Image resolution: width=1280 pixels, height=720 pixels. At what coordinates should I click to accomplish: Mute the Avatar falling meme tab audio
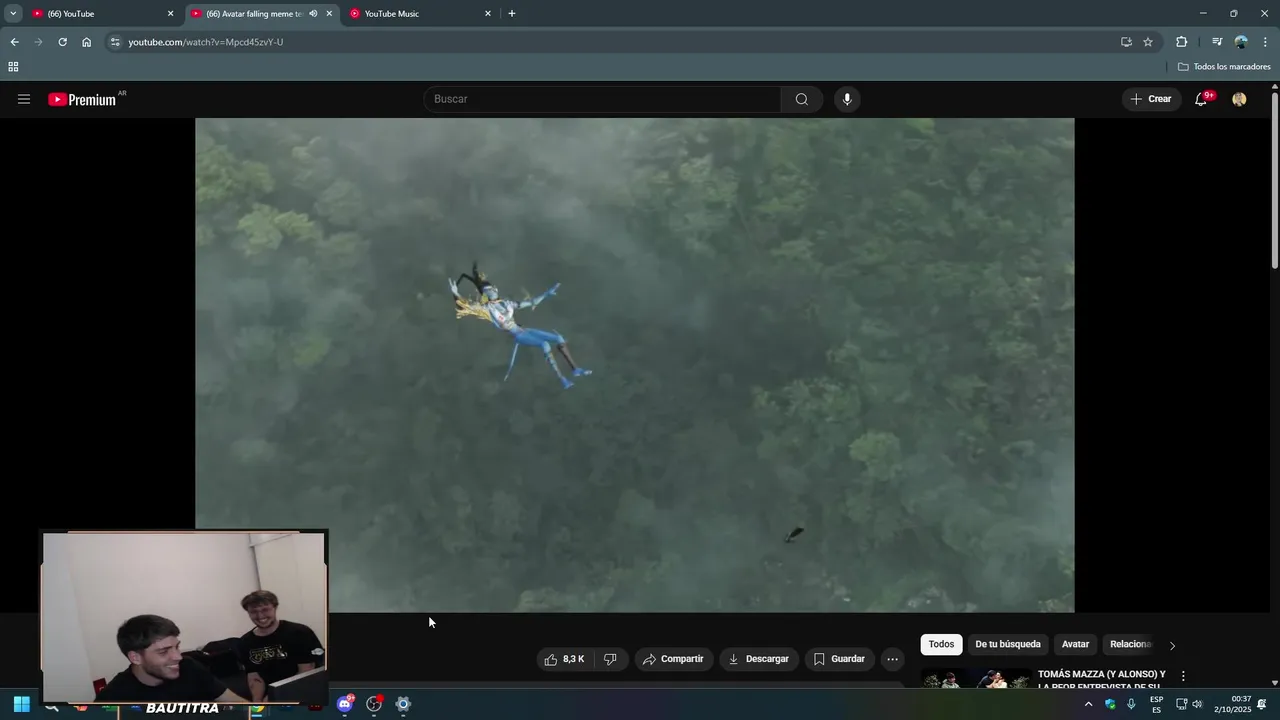(313, 14)
